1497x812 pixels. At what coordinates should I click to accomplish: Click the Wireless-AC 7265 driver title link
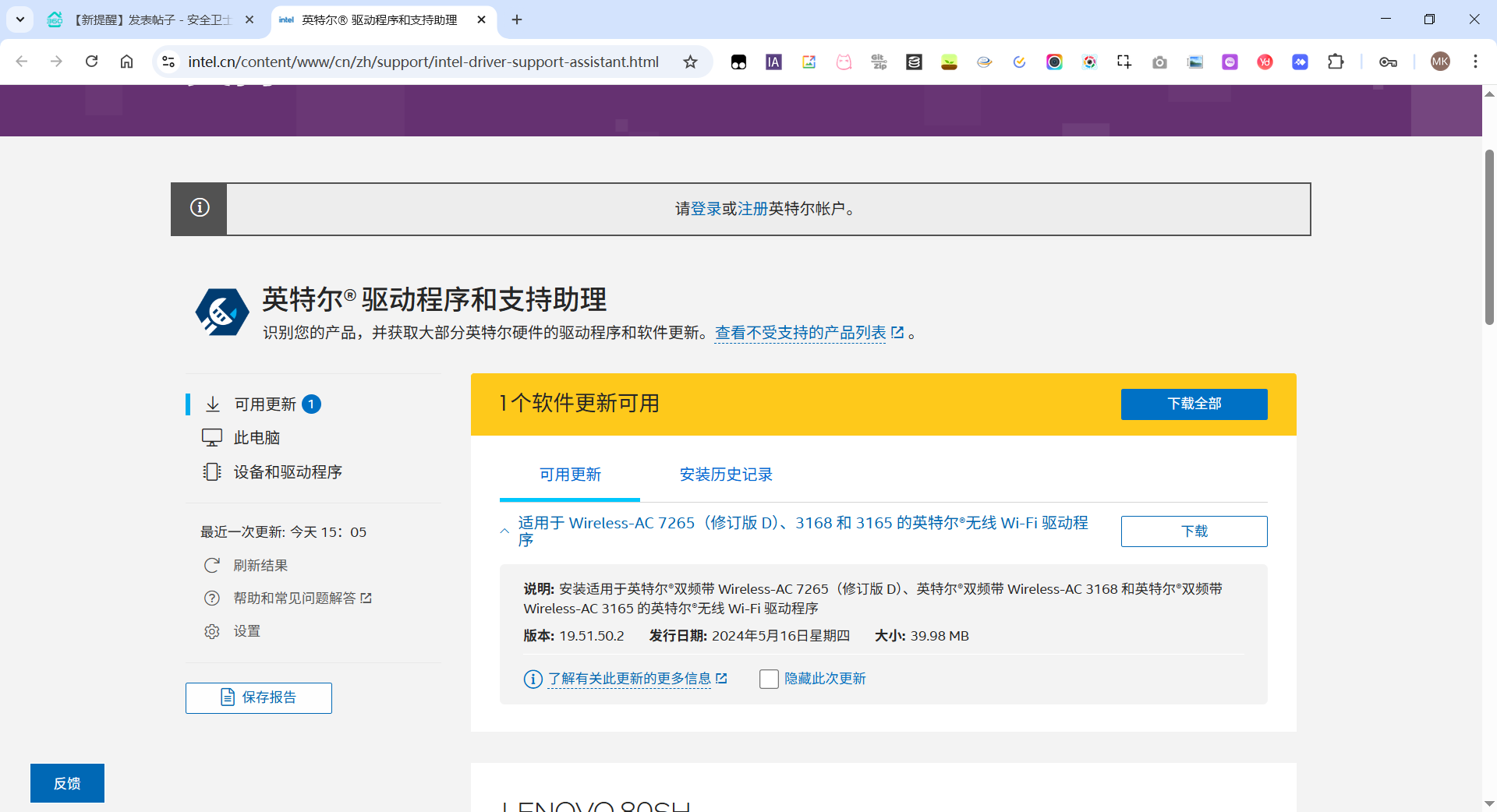(803, 531)
